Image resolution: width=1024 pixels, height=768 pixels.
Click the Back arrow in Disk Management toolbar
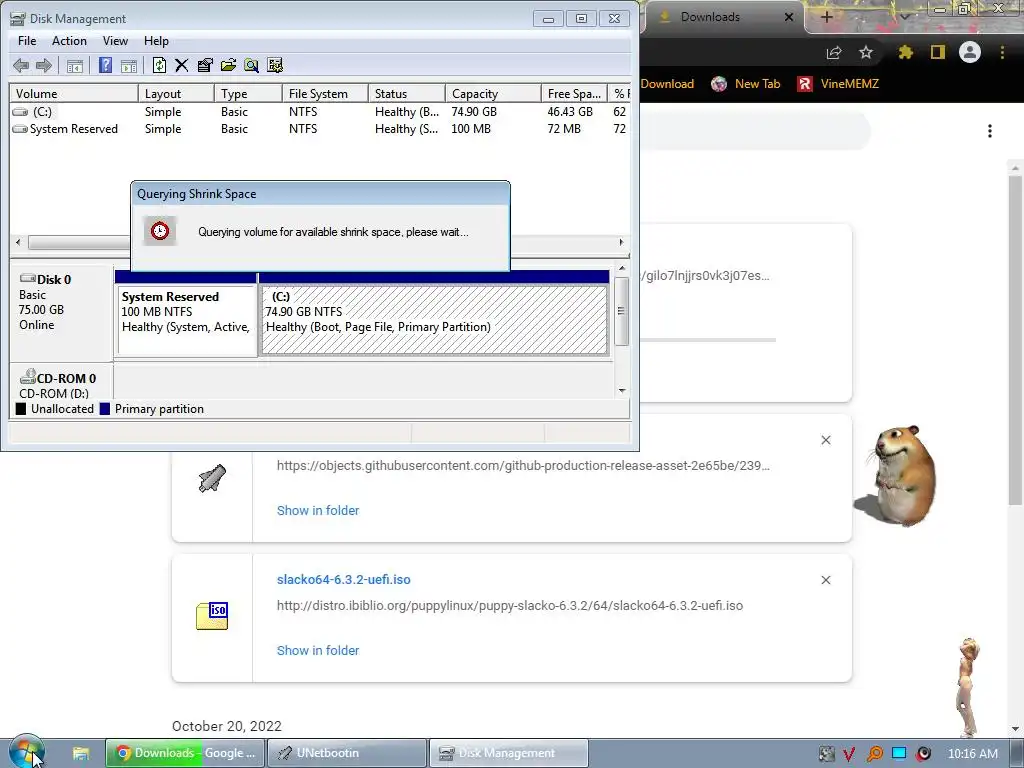(x=21, y=65)
